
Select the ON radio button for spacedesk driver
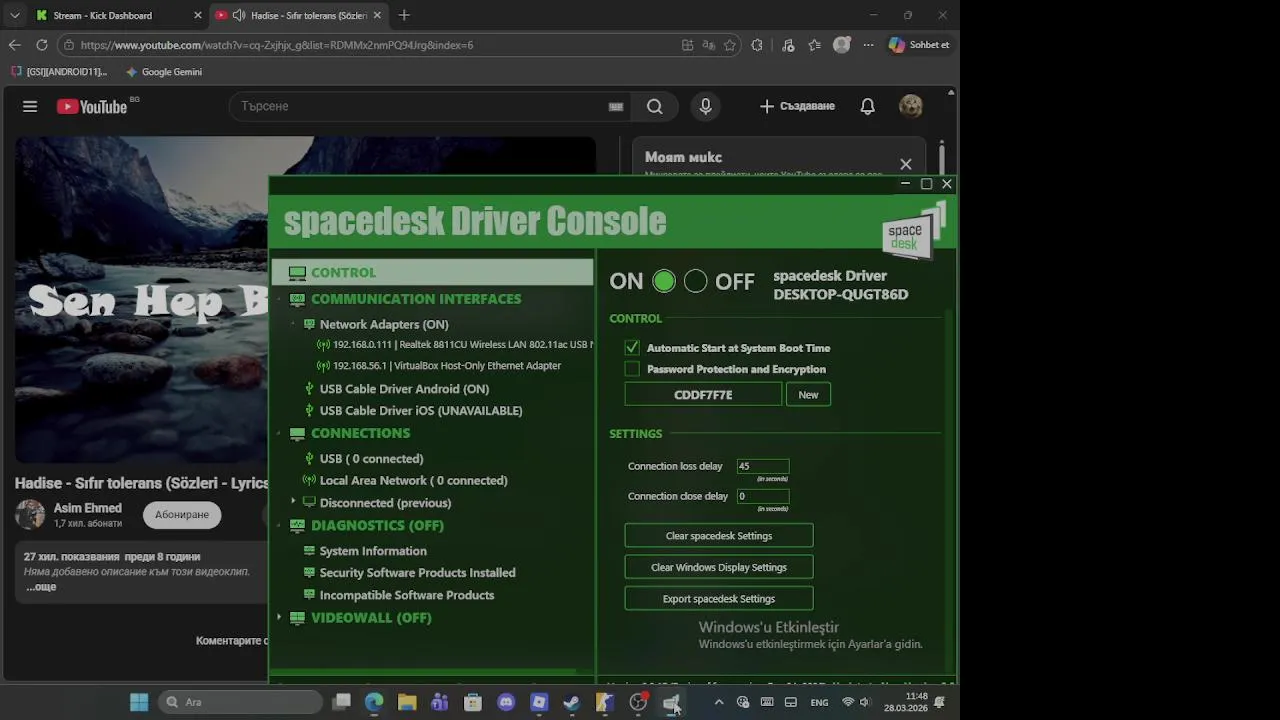tap(664, 282)
